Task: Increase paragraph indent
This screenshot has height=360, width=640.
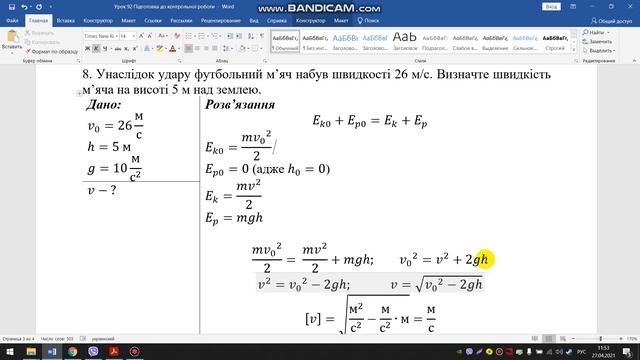Action: (239, 36)
